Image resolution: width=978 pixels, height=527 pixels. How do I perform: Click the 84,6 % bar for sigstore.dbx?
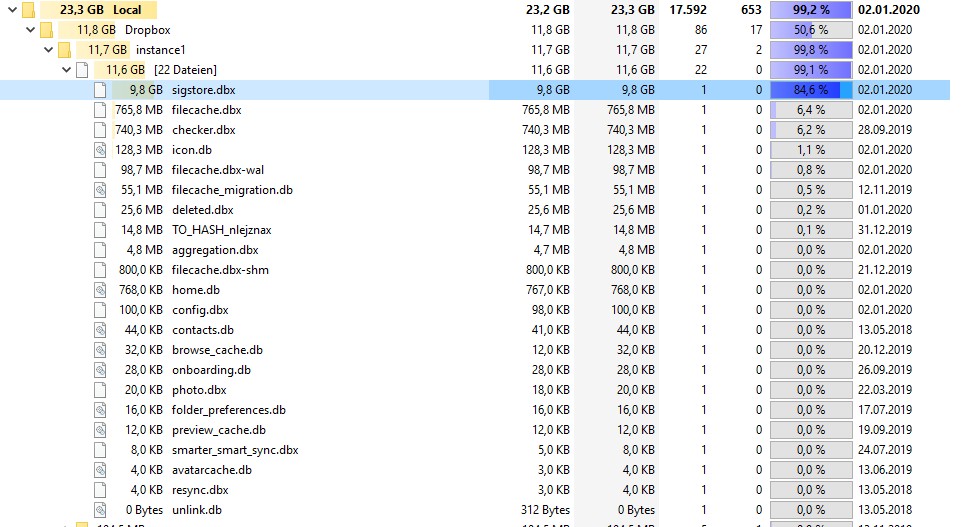pos(811,90)
